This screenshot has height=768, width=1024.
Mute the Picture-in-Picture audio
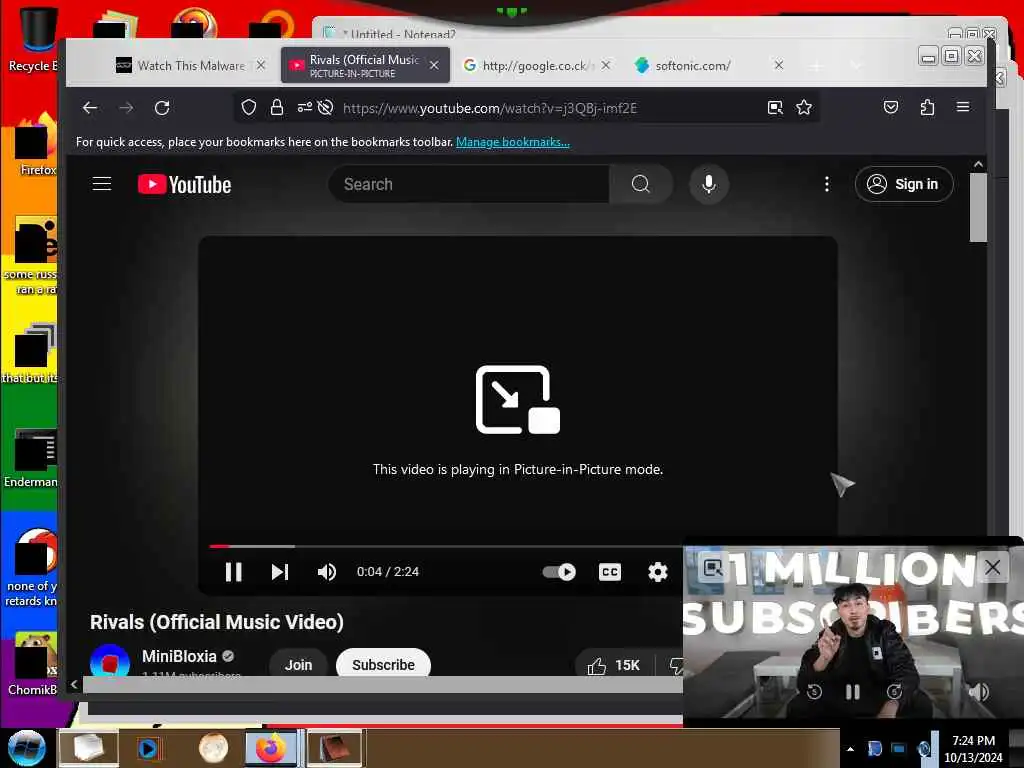tap(978, 692)
